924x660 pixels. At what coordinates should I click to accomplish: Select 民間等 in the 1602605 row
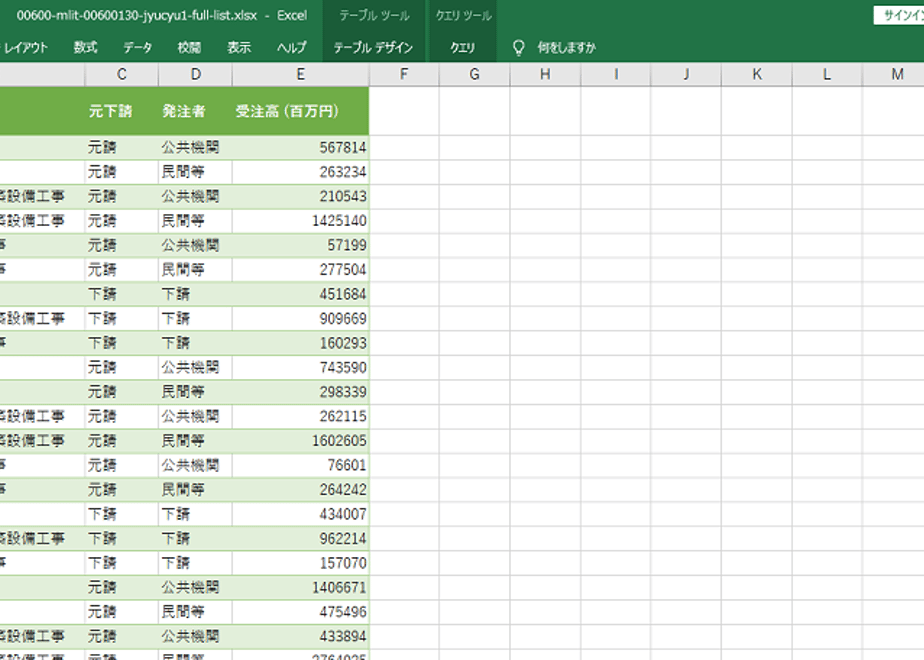(183, 441)
